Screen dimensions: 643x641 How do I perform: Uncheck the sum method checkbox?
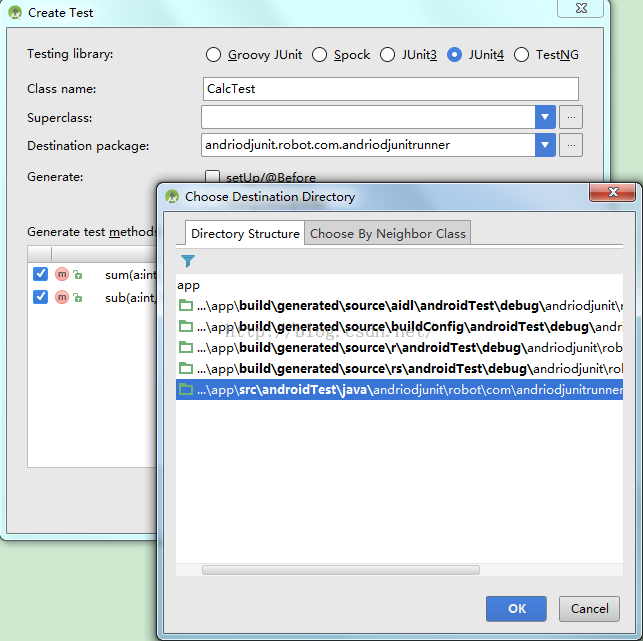(x=40, y=274)
